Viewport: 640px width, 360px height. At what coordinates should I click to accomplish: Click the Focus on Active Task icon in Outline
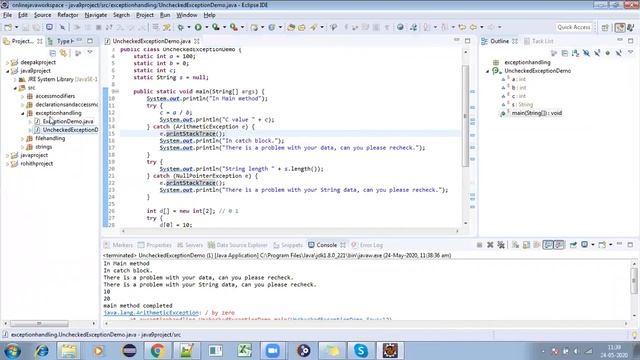pos(554,53)
